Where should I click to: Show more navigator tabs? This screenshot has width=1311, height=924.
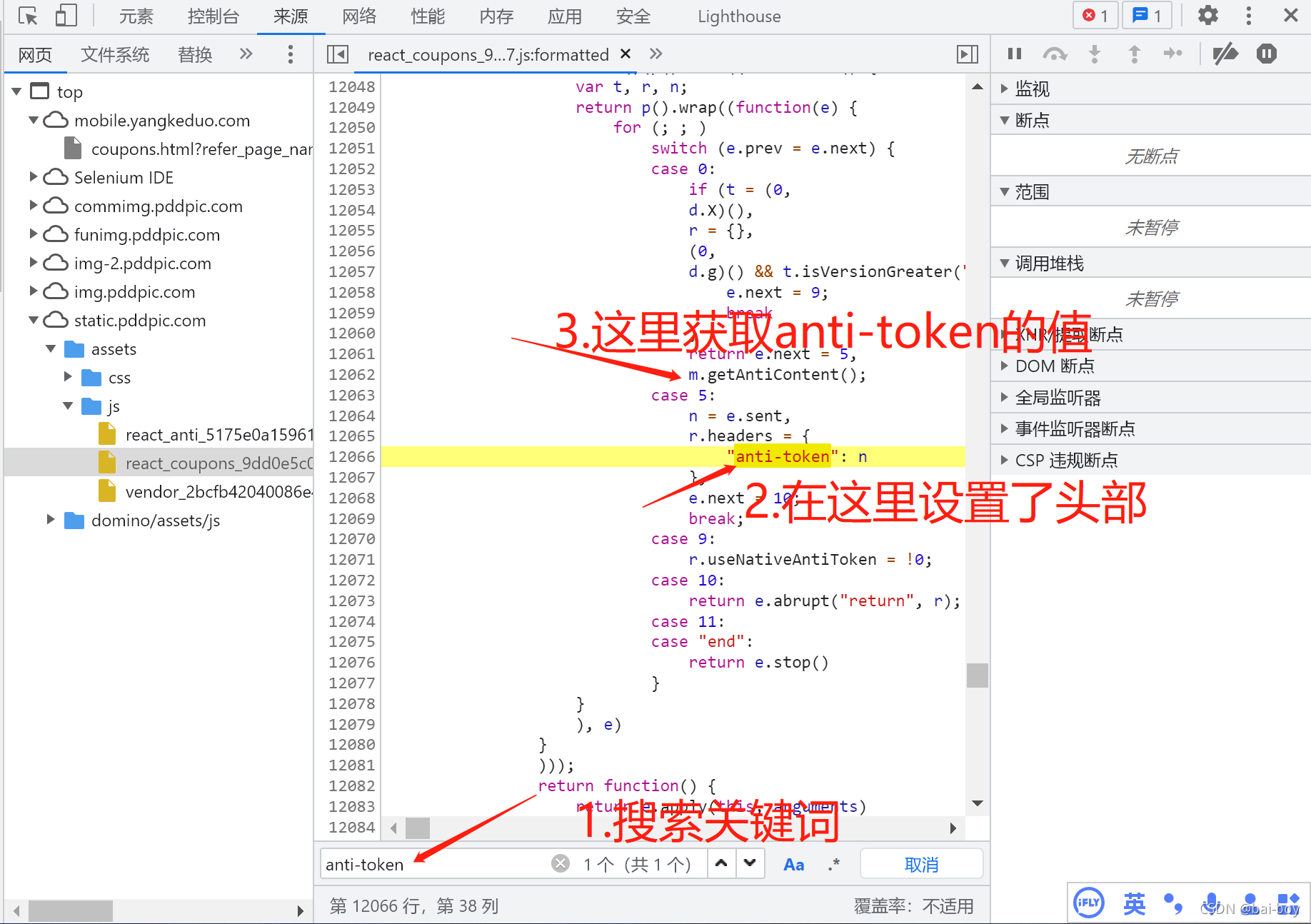246,54
